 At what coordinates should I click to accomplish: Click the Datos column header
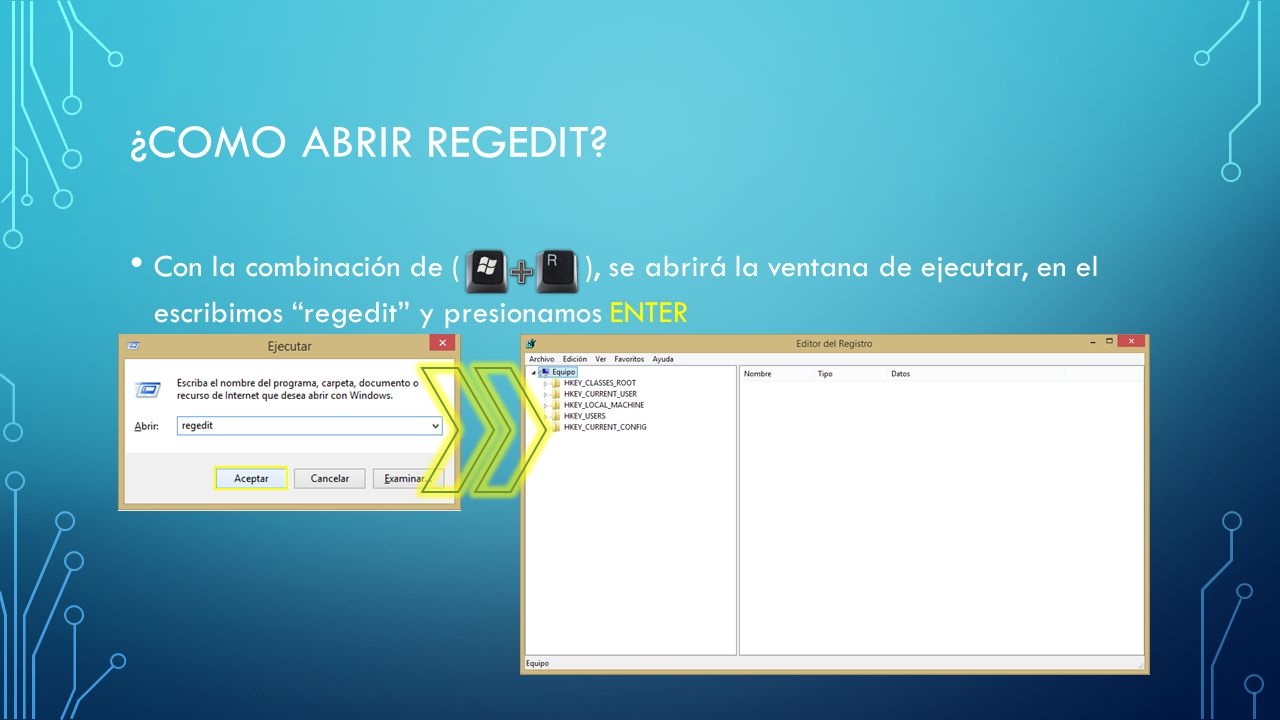pos(976,374)
